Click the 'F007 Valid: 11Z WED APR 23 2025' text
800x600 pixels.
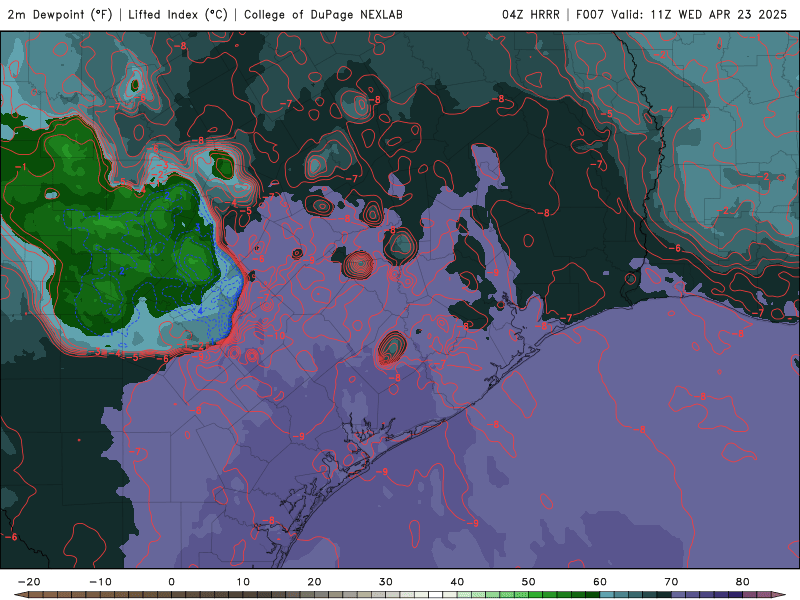point(681,14)
